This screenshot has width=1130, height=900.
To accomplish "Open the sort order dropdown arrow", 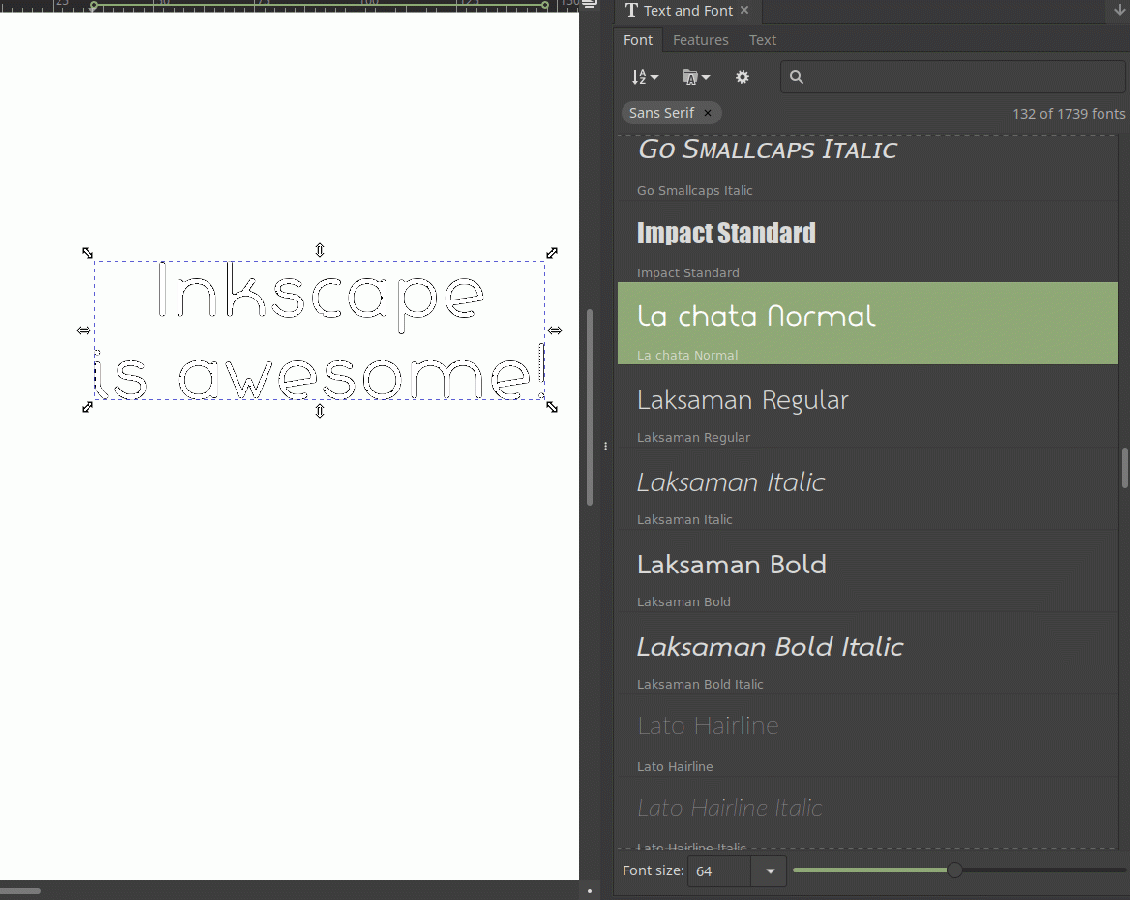I will click(x=653, y=76).
